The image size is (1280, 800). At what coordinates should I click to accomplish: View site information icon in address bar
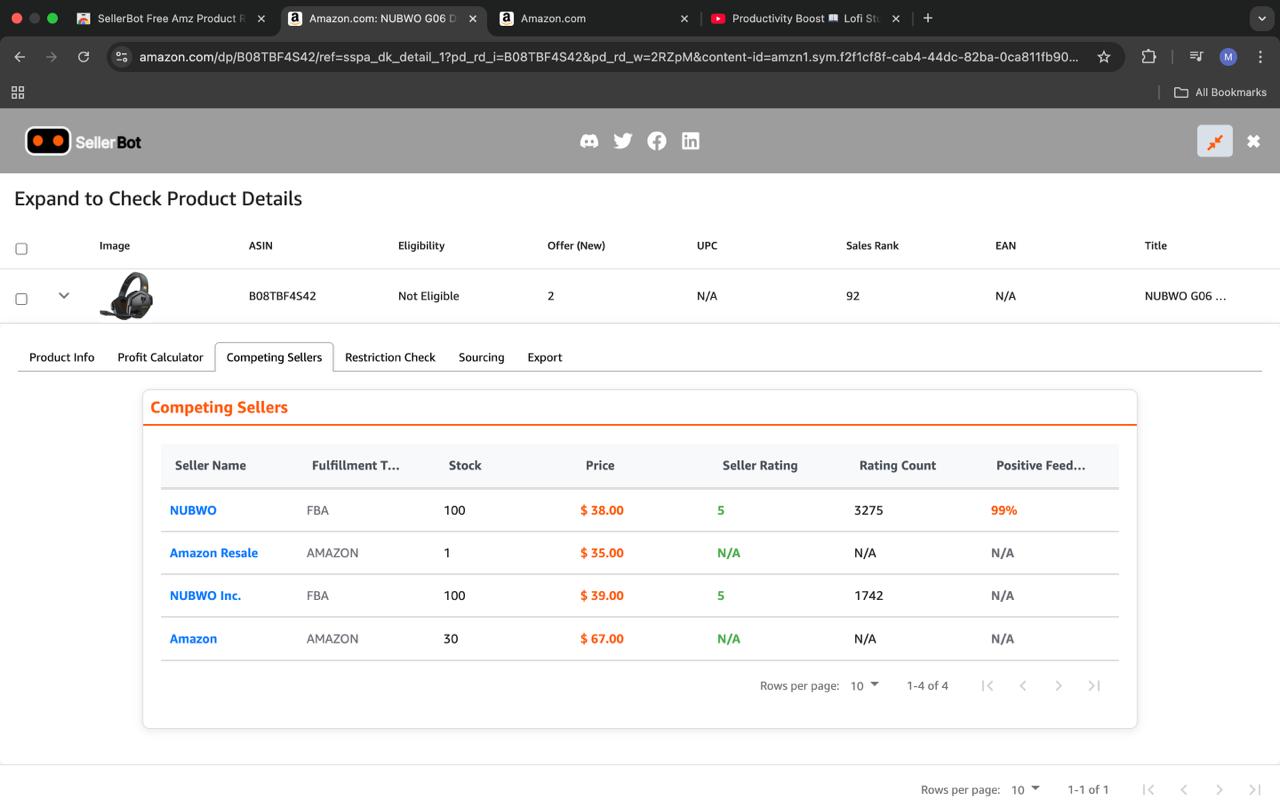click(121, 57)
